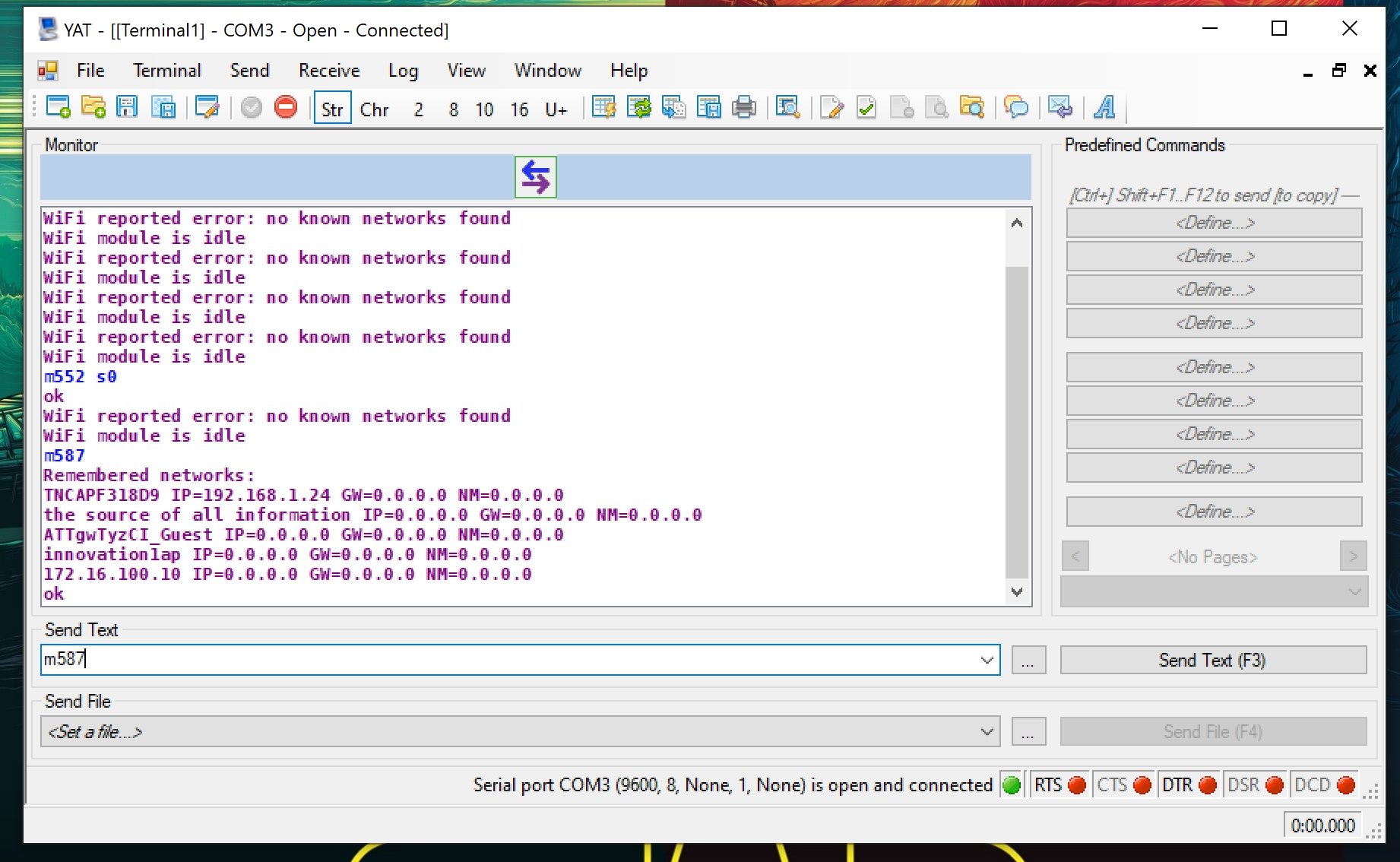Image resolution: width=1400 pixels, height=862 pixels.
Task: Click the New Terminal toolbar icon
Action: click(x=59, y=108)
